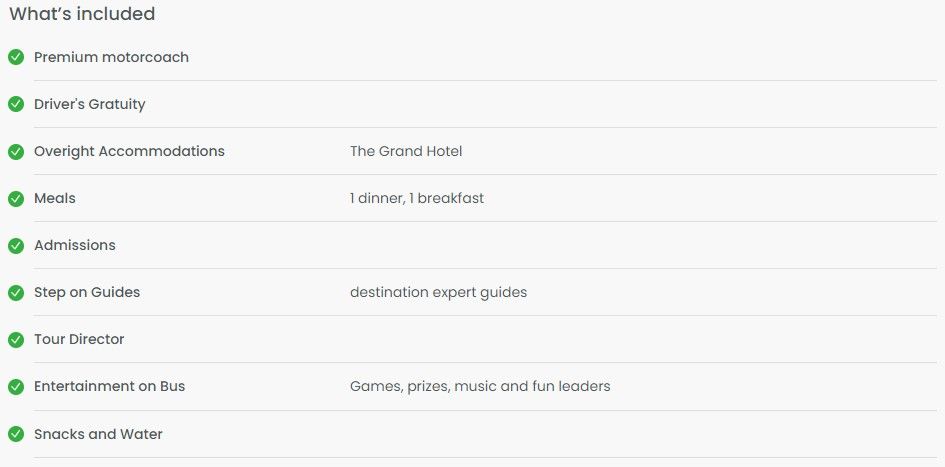Click the Tour Director label
Screen dimensions: 945x467
click(x=79, y=339)
